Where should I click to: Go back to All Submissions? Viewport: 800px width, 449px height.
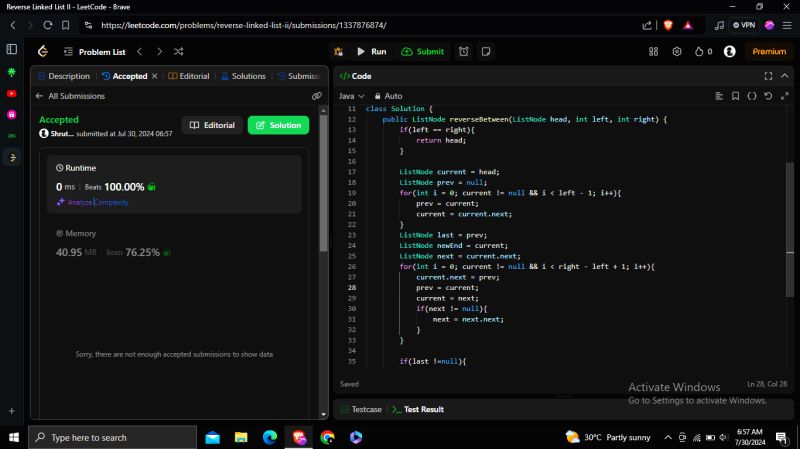[x=70, y=96]
